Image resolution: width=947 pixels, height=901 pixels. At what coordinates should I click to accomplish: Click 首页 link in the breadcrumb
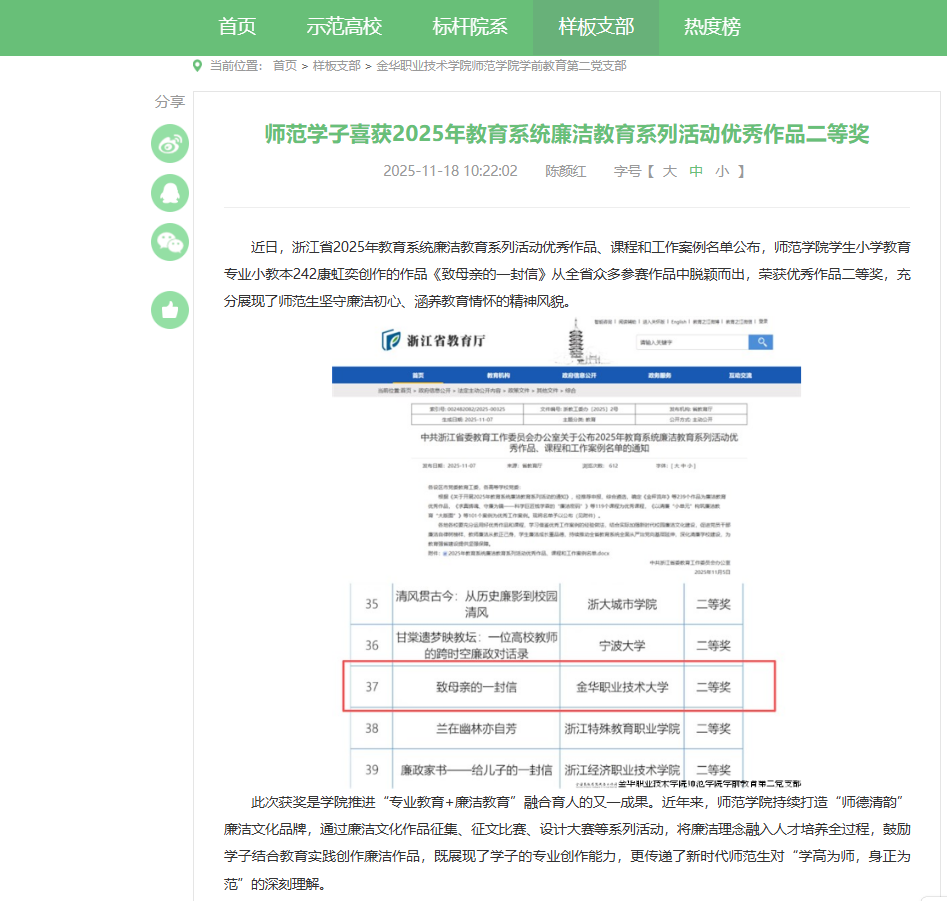pyautogui.click(x=285, y=66)
